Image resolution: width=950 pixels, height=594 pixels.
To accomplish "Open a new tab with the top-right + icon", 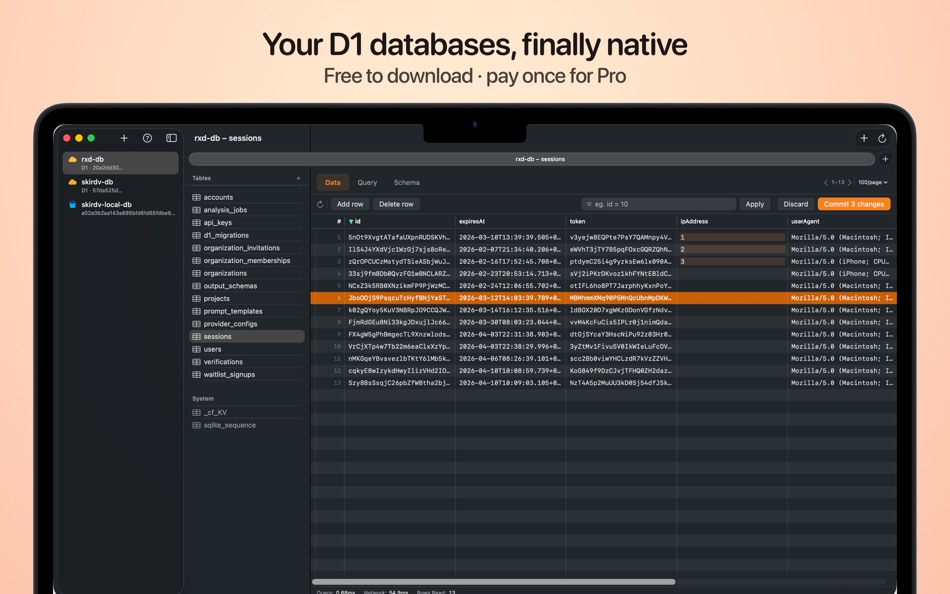I will [862, 138].
